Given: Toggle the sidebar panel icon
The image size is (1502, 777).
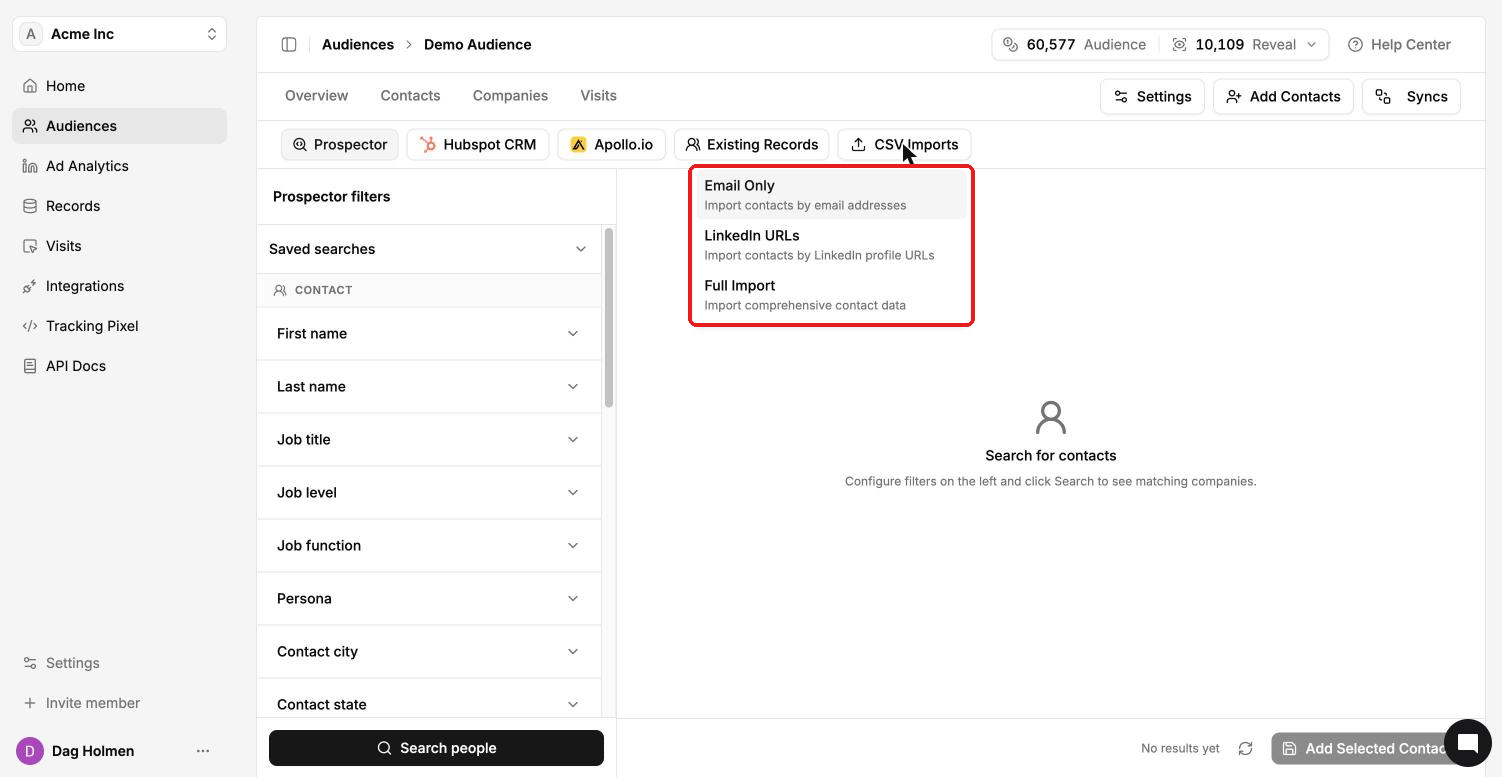Looking at the screenshot, I should click(289, 44).
